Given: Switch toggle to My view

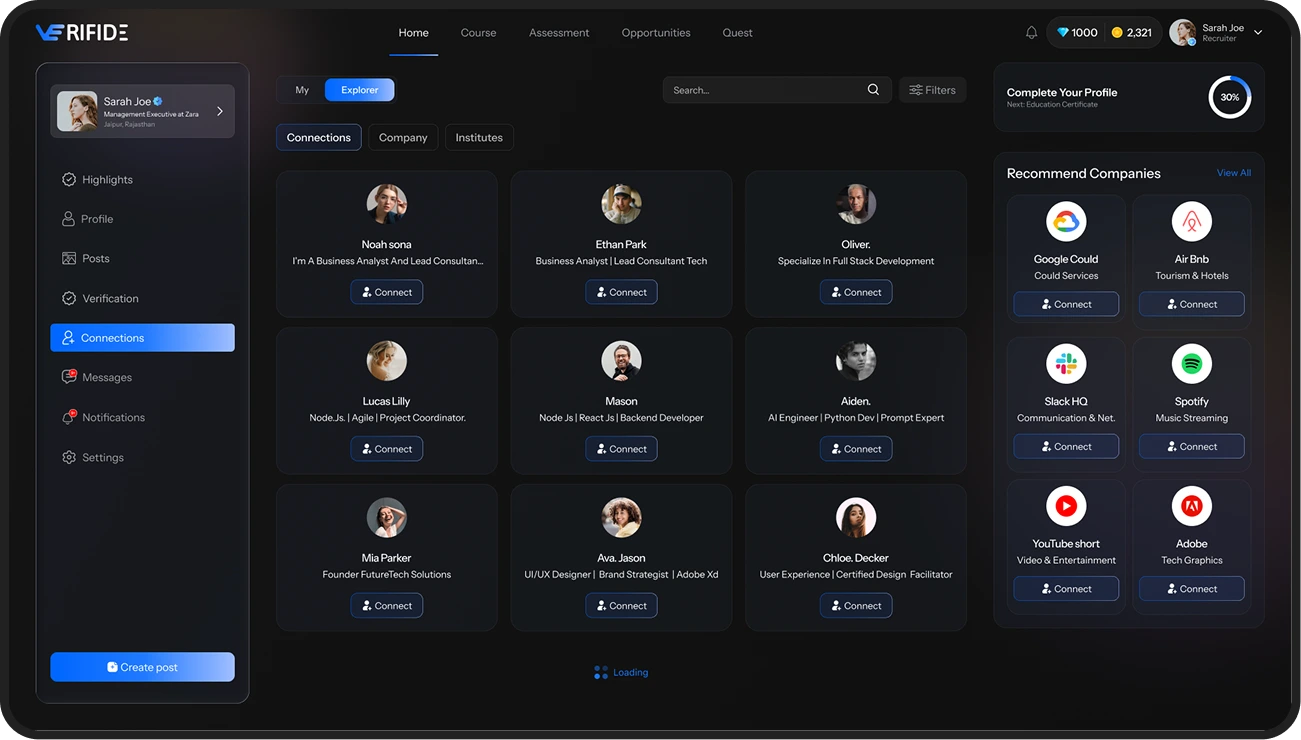Looking at the screenshot, I should click(302, 90).
